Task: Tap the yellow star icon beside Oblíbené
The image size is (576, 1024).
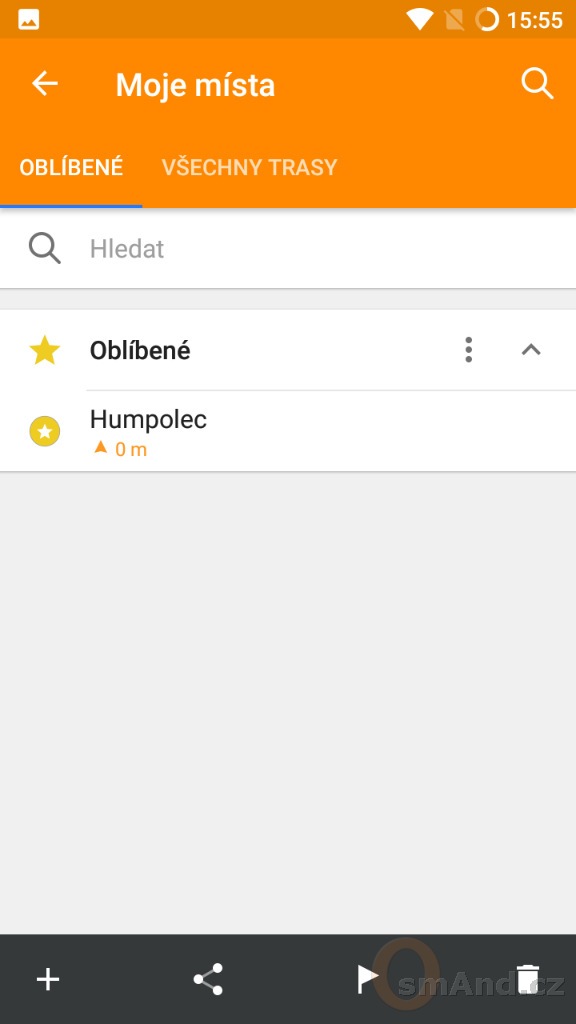Action: pos(45,351)
